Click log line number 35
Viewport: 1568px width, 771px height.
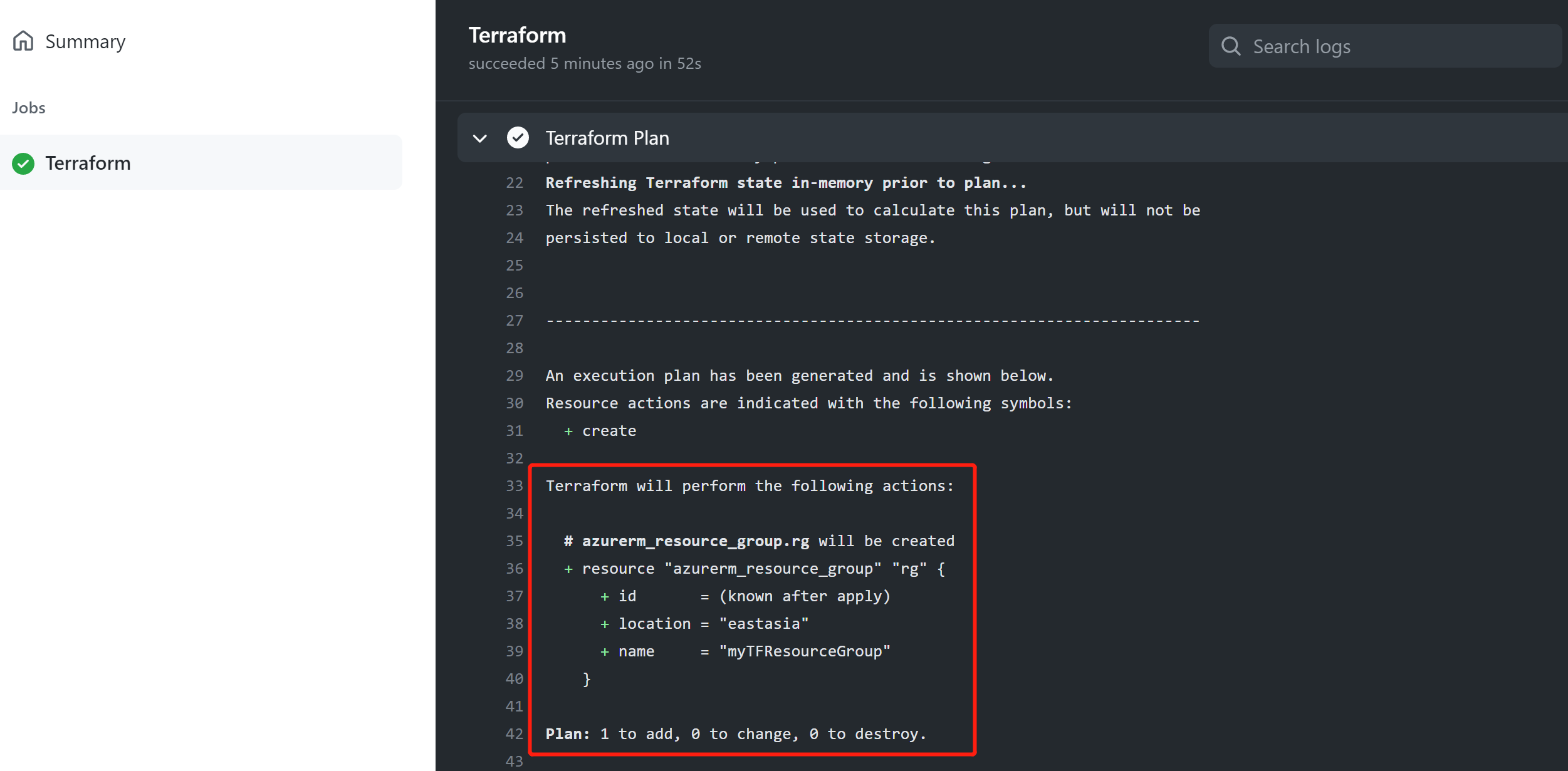coord(515,541)
